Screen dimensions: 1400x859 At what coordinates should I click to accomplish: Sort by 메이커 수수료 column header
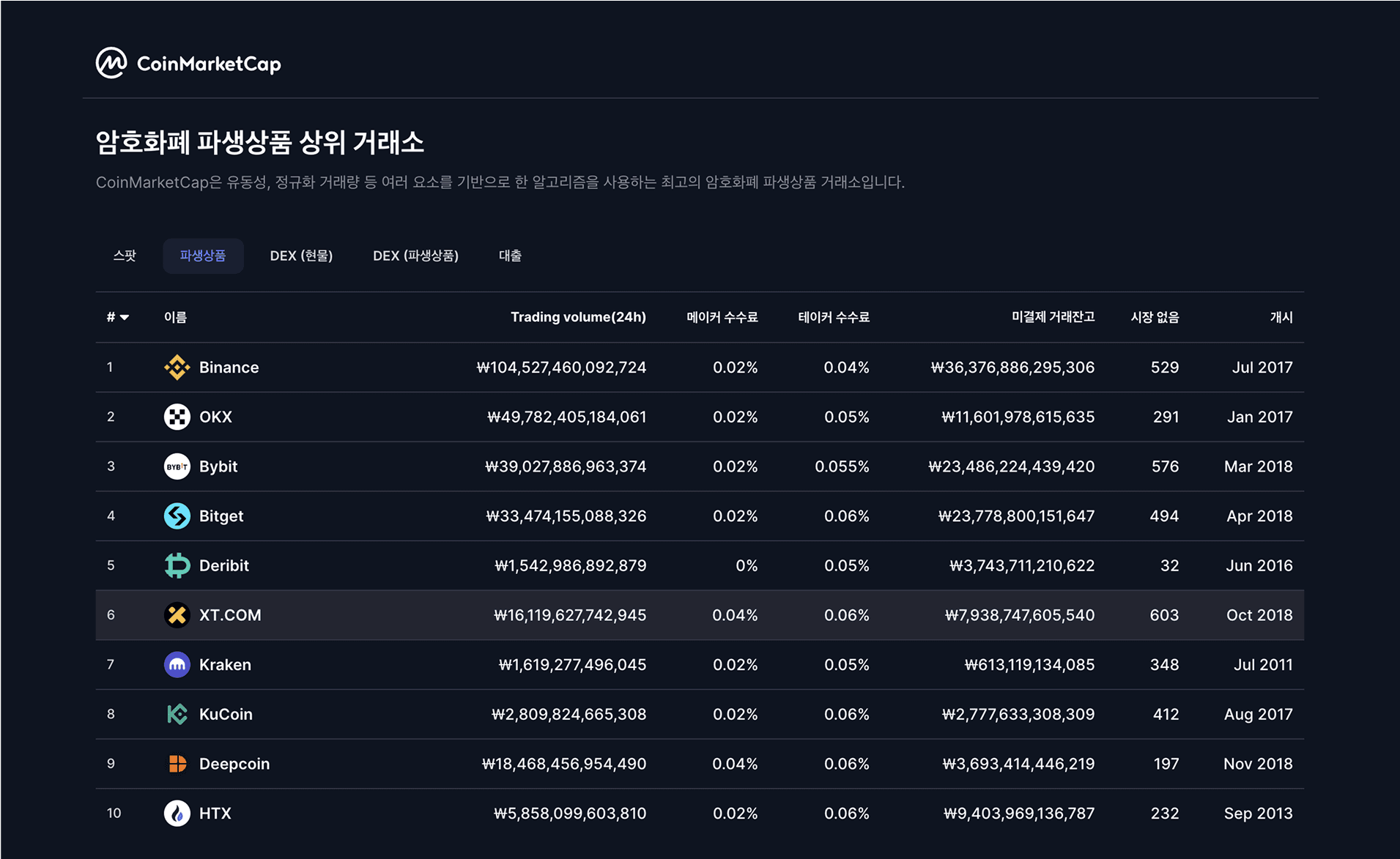(722, 317)
